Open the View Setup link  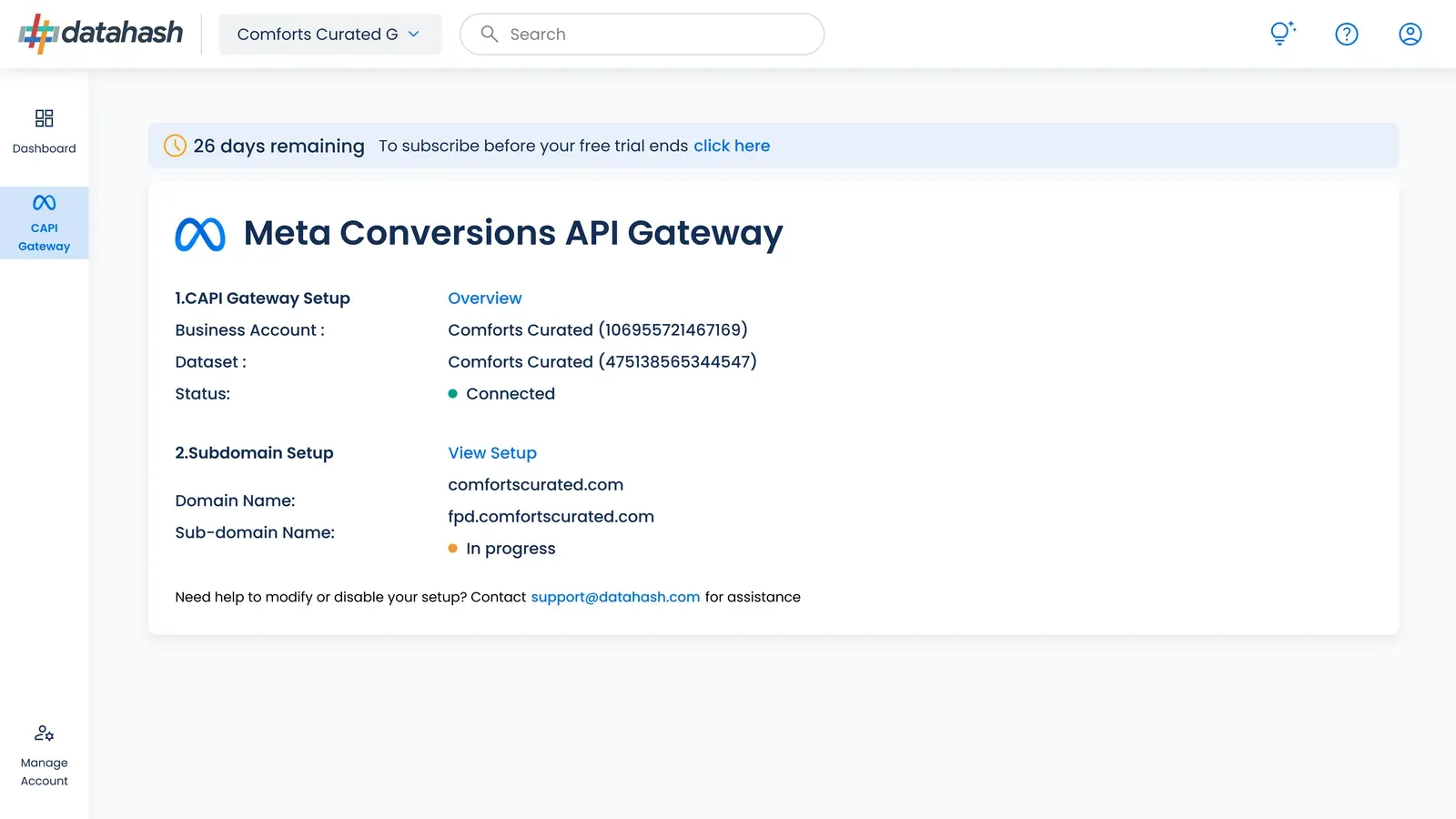pyautogui.click(x=491, y=452)
